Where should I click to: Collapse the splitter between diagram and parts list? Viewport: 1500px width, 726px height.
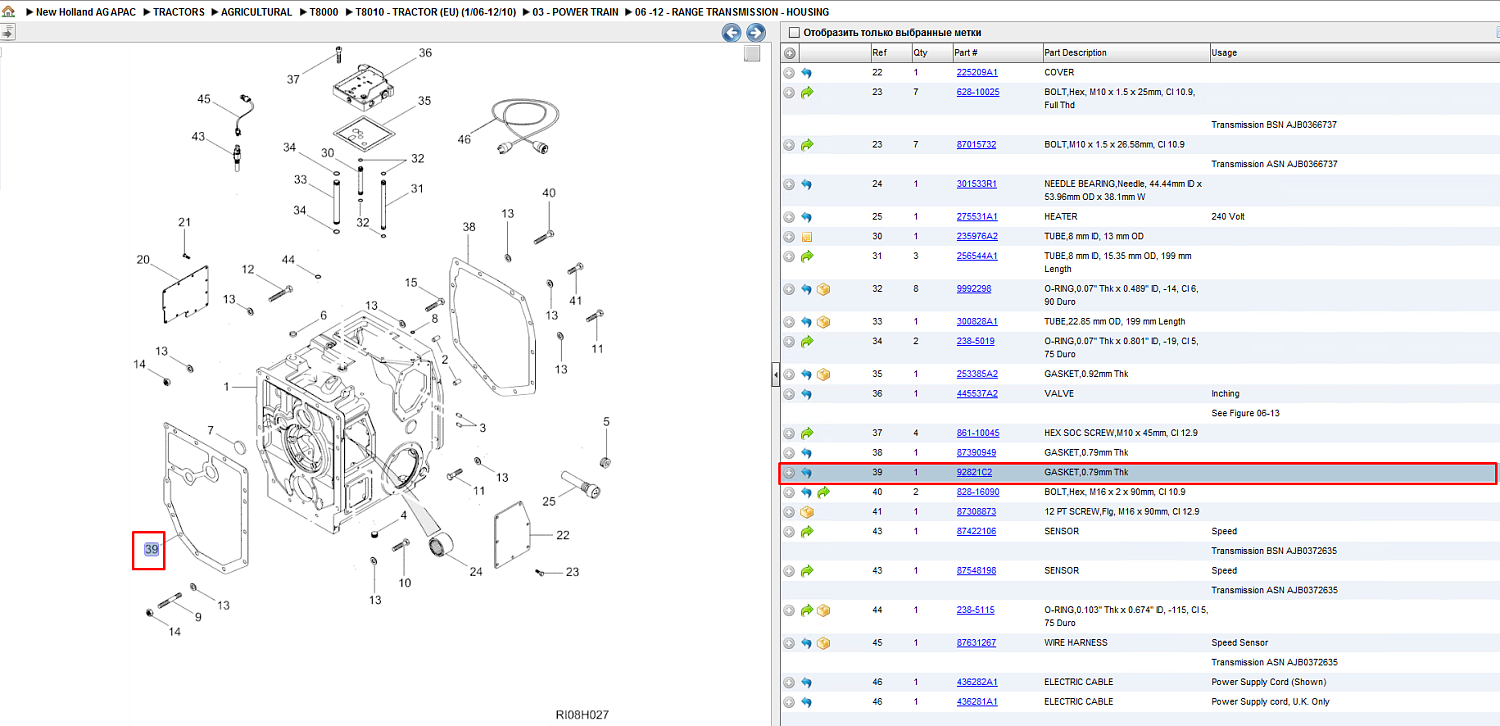pos(775,375)
